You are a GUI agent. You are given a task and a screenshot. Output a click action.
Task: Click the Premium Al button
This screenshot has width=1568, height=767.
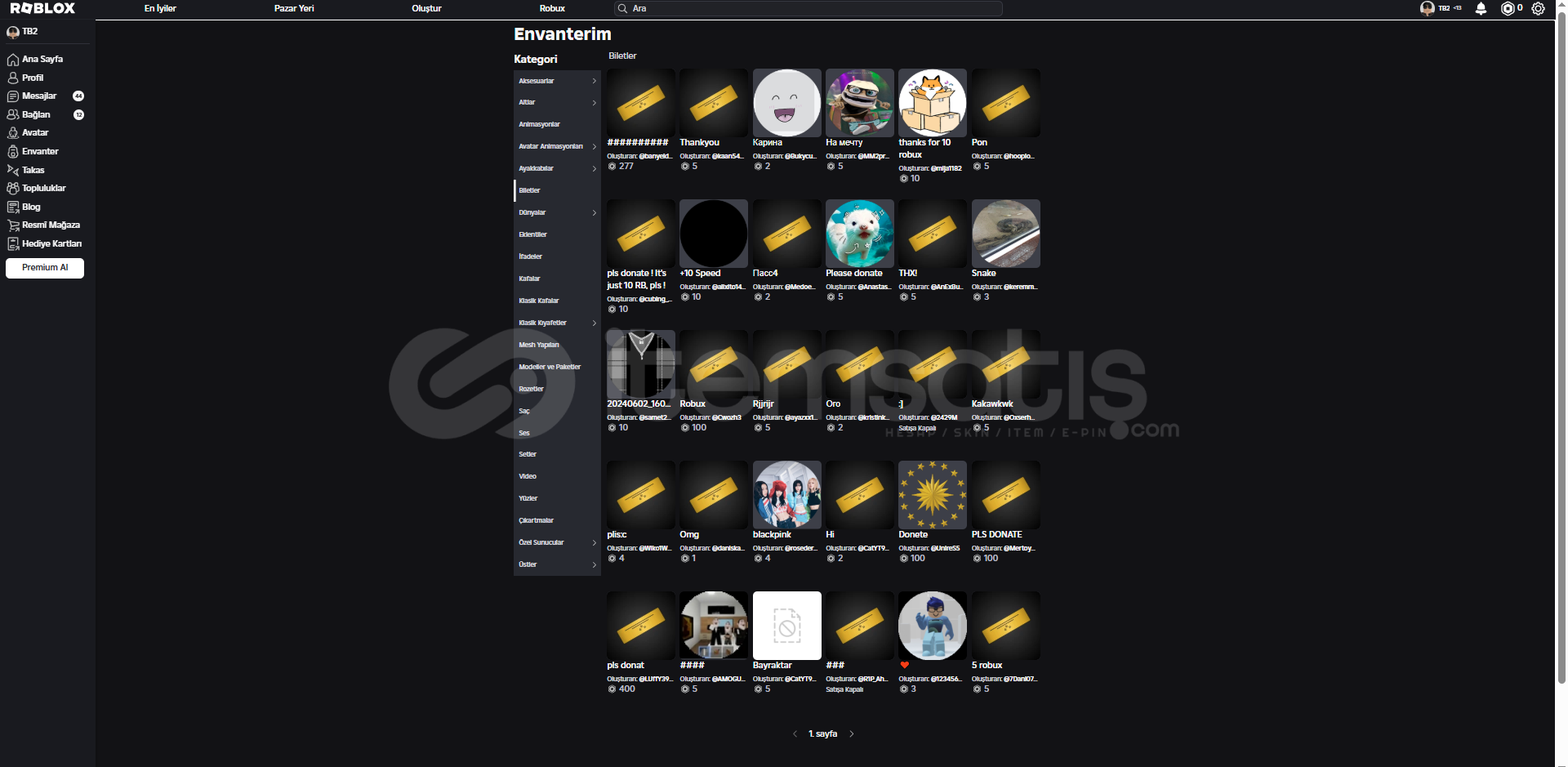[x=45, y=268]
